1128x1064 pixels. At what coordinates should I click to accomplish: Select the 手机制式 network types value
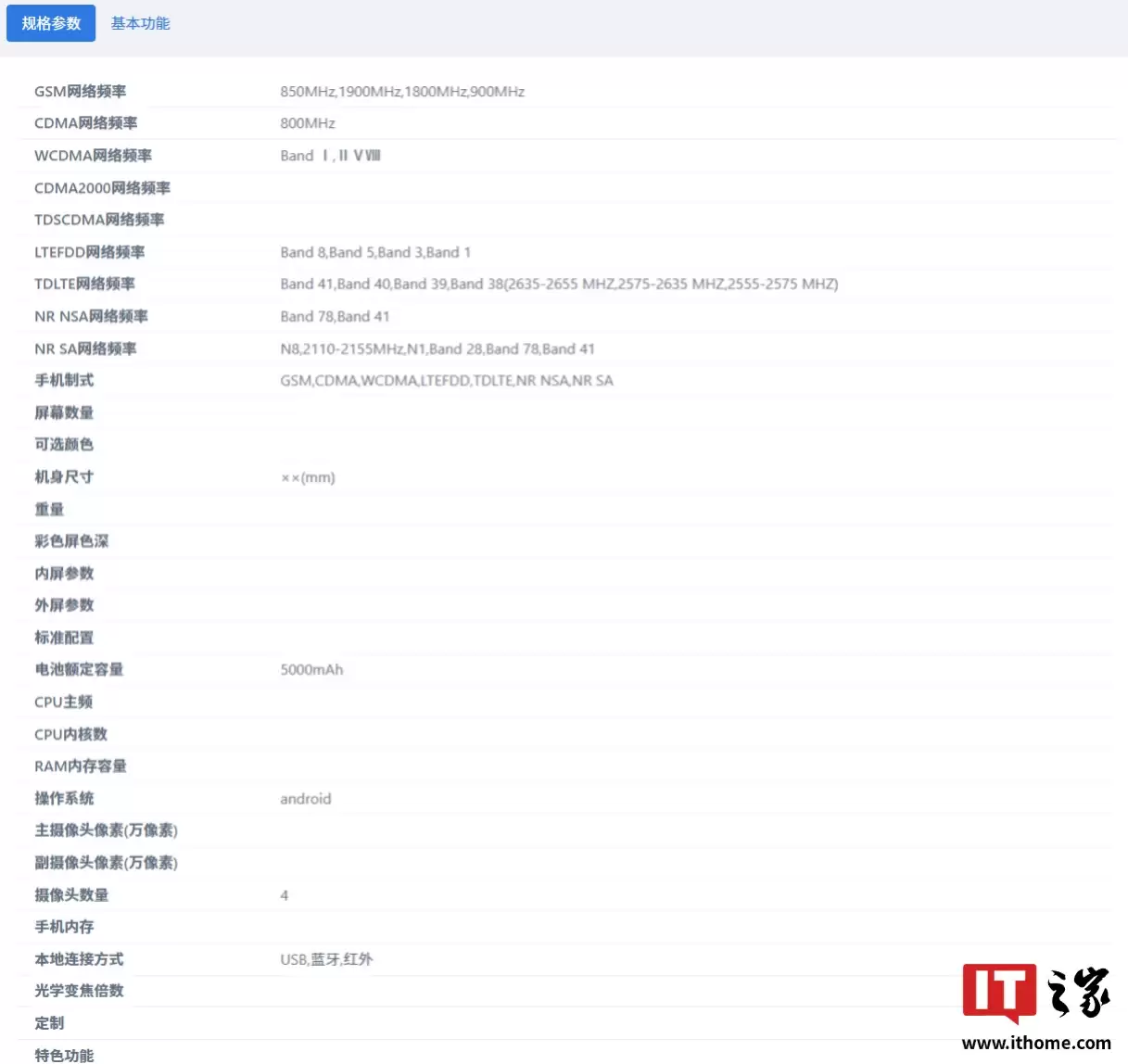point(446,380)
